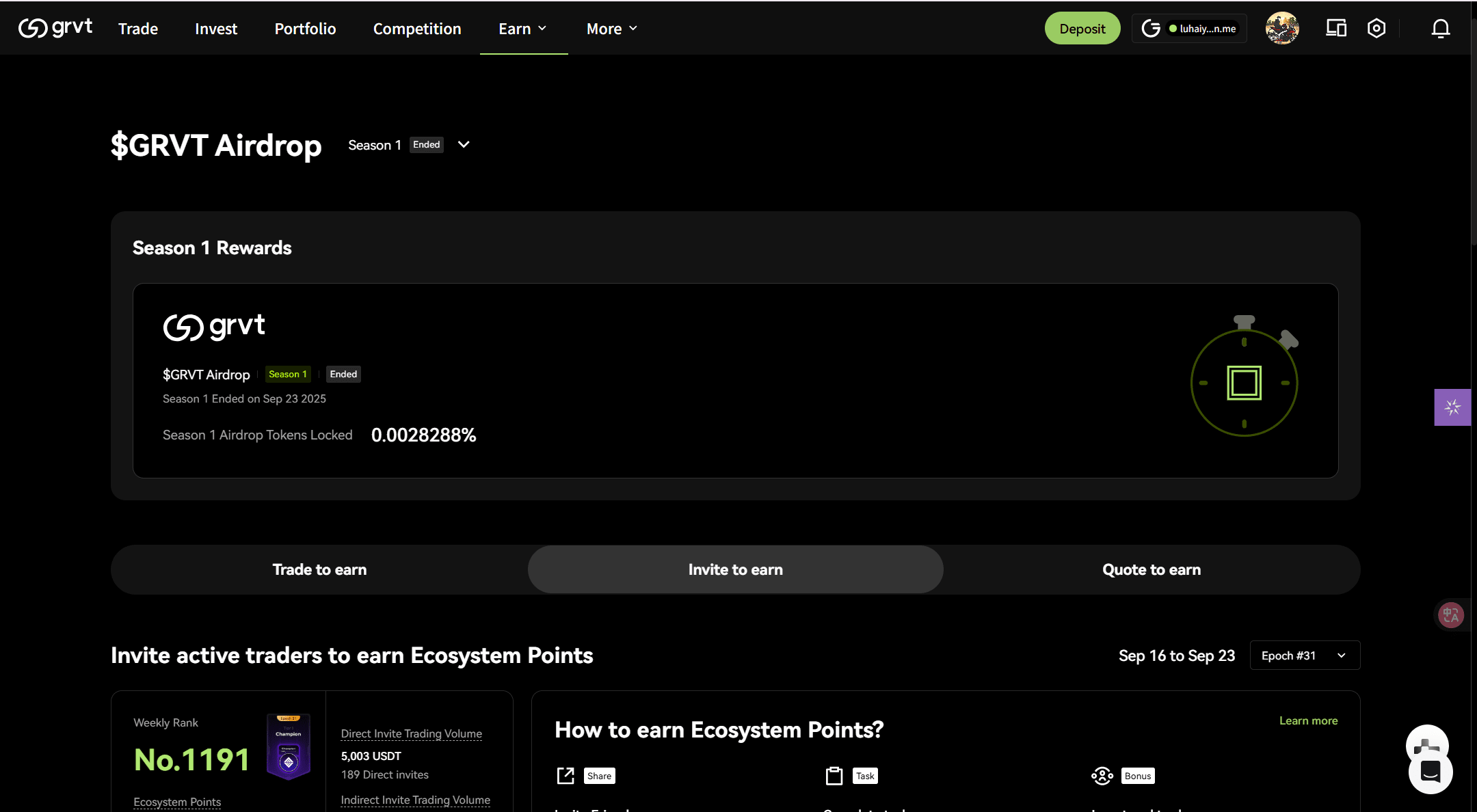Viewport: 1477px width, 812px height.
Task: Click the purple sparkle side widget
Action: click(1452, 407)
